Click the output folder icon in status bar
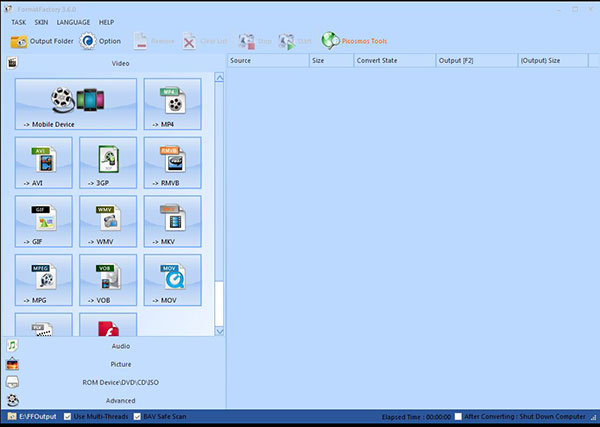Image resolution: width=600 pixels, height=427 pixels. coord(12,416)
